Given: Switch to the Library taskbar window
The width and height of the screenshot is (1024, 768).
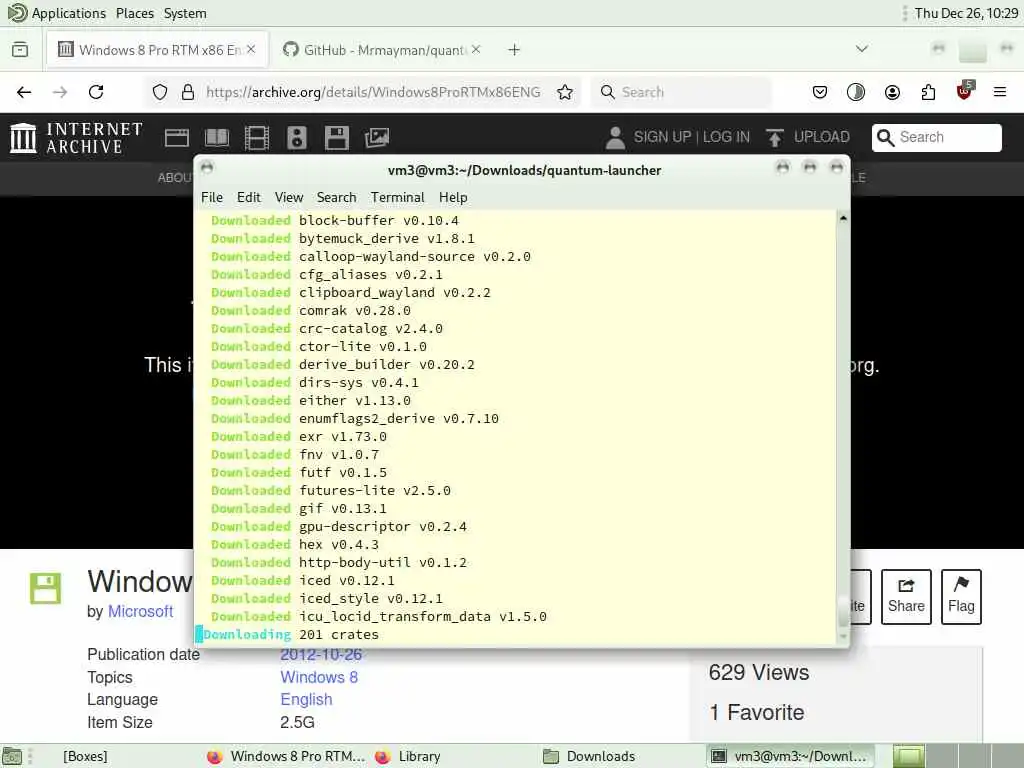Looking at the screenshot, I should [x=410, y=756].
